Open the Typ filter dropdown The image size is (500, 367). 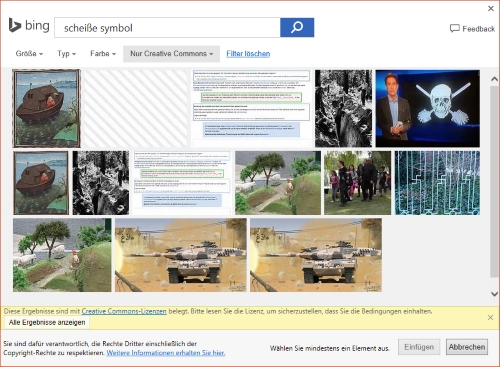pyautogui.click(x=67, y=54)
